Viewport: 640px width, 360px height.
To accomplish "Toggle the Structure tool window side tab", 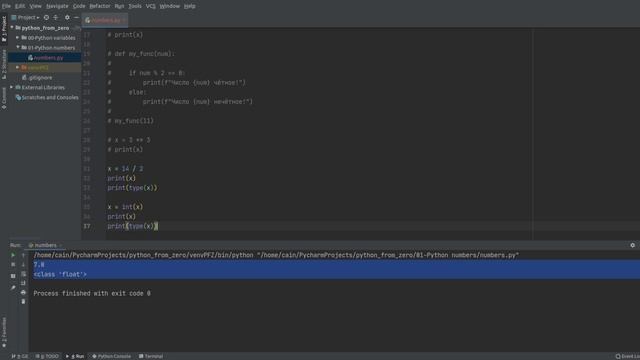I will pos(4,64).
